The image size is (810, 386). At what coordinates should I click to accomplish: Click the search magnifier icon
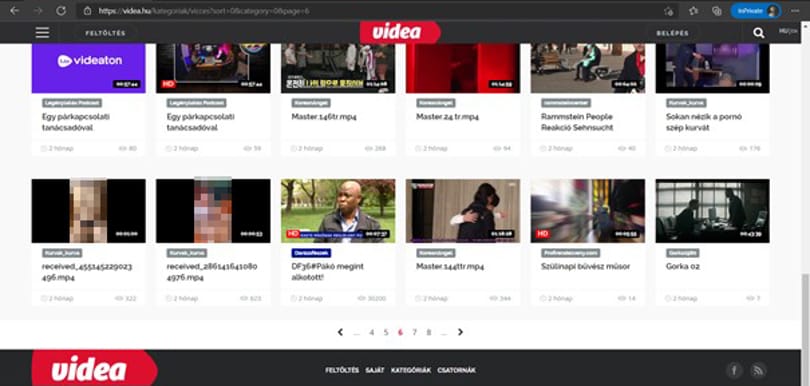758,33
